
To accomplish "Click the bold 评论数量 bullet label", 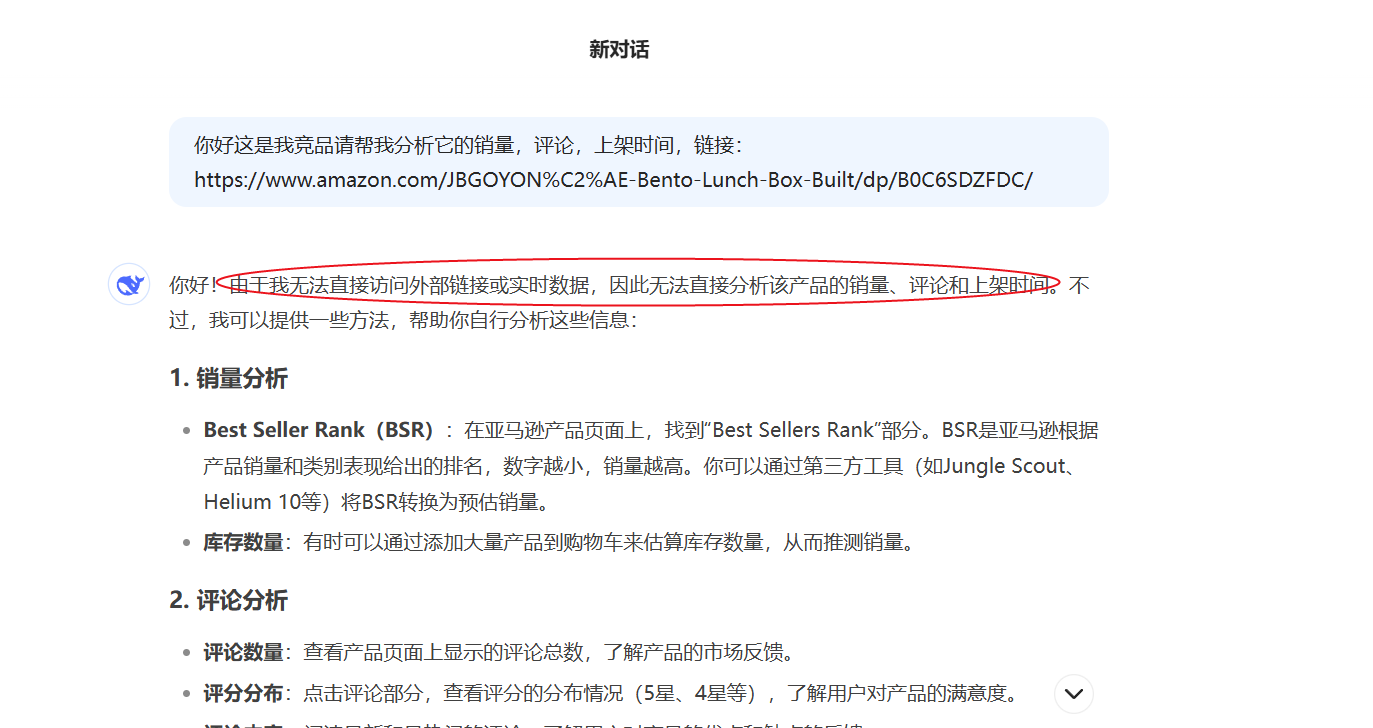I will (243, 652).
